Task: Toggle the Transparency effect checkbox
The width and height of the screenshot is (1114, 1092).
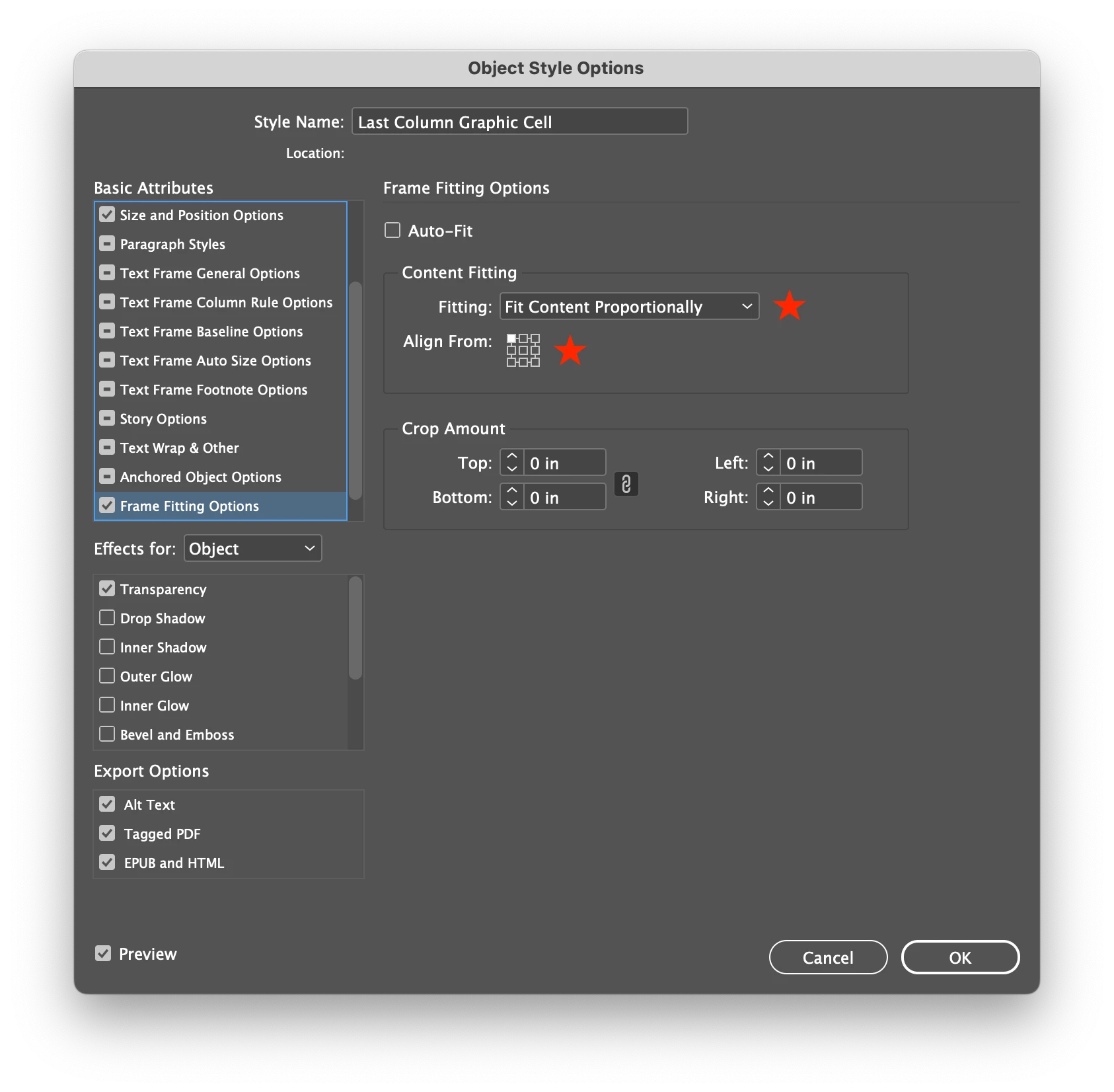Action: [107, 588]
